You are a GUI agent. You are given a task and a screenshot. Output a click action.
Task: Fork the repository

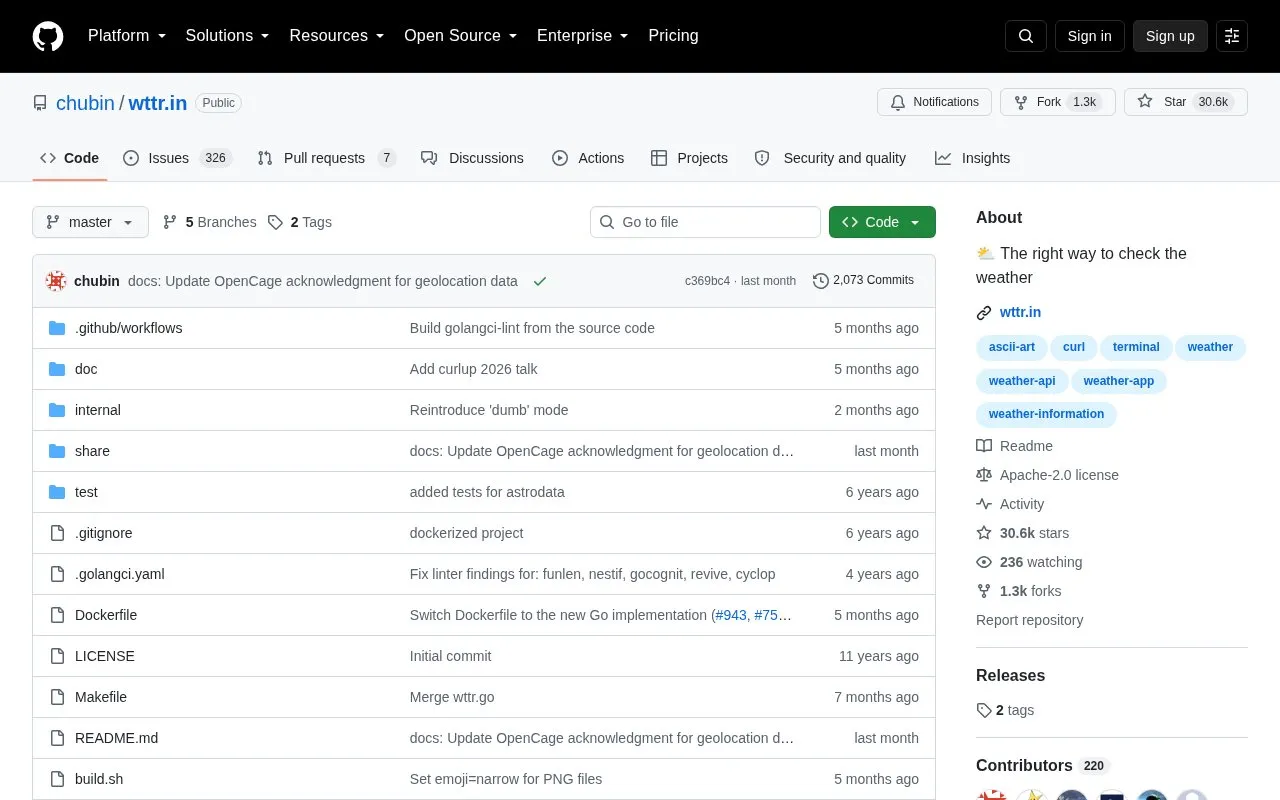[1057, 102]
